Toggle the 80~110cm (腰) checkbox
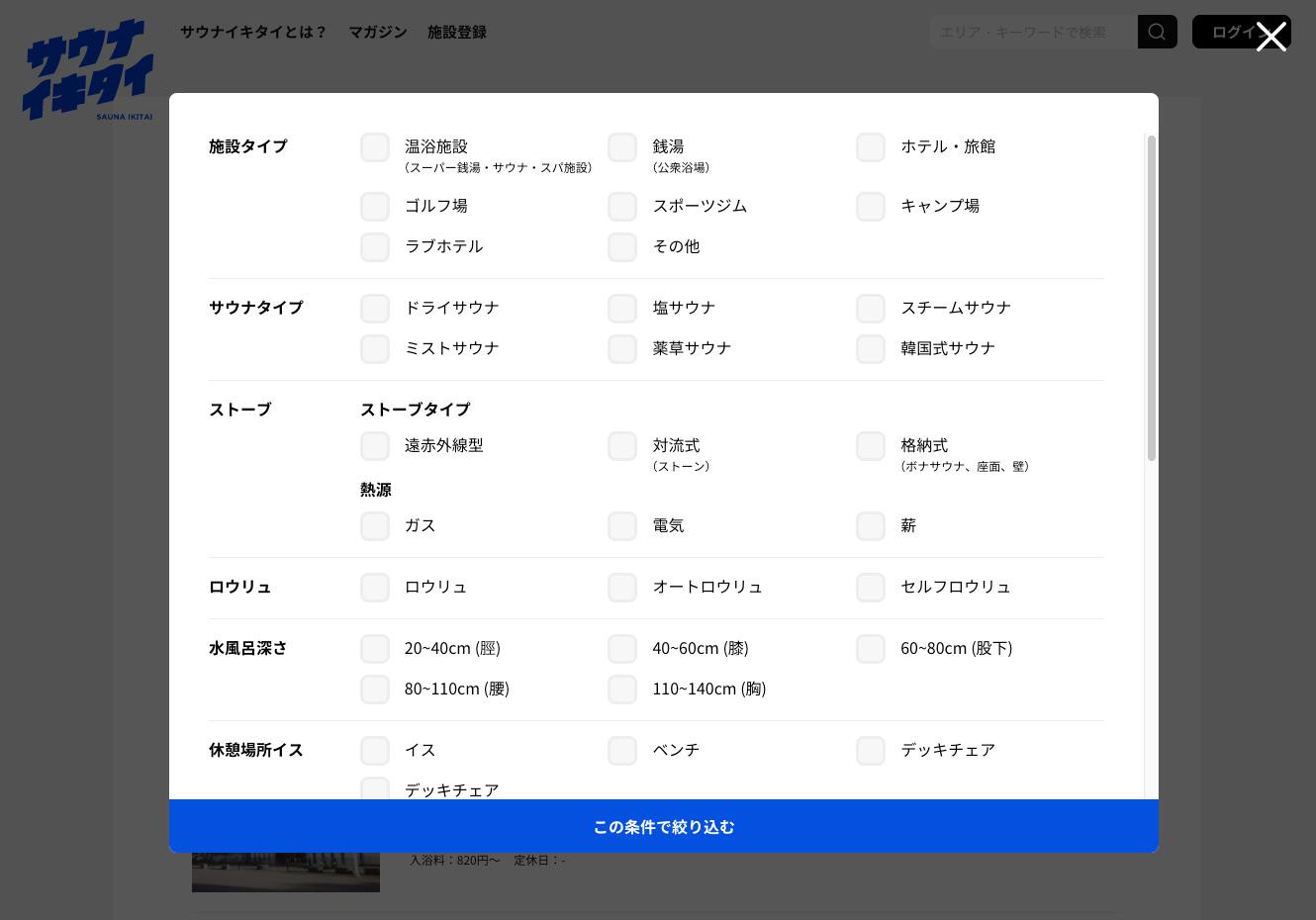This screenshot has width=1316, height=920. click(375, 690)
